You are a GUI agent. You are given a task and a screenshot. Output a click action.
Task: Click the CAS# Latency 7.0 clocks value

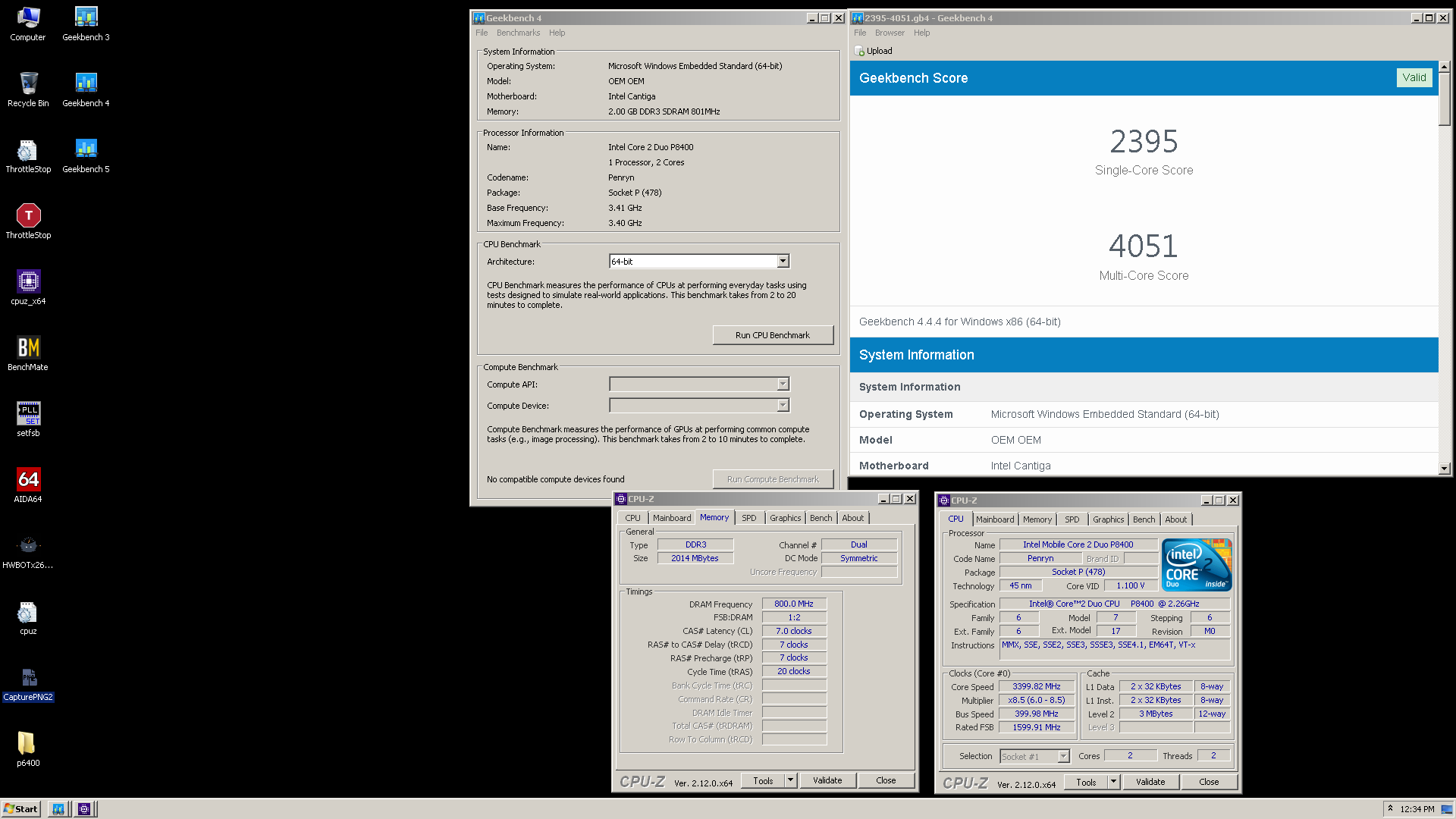click(793, 631)
